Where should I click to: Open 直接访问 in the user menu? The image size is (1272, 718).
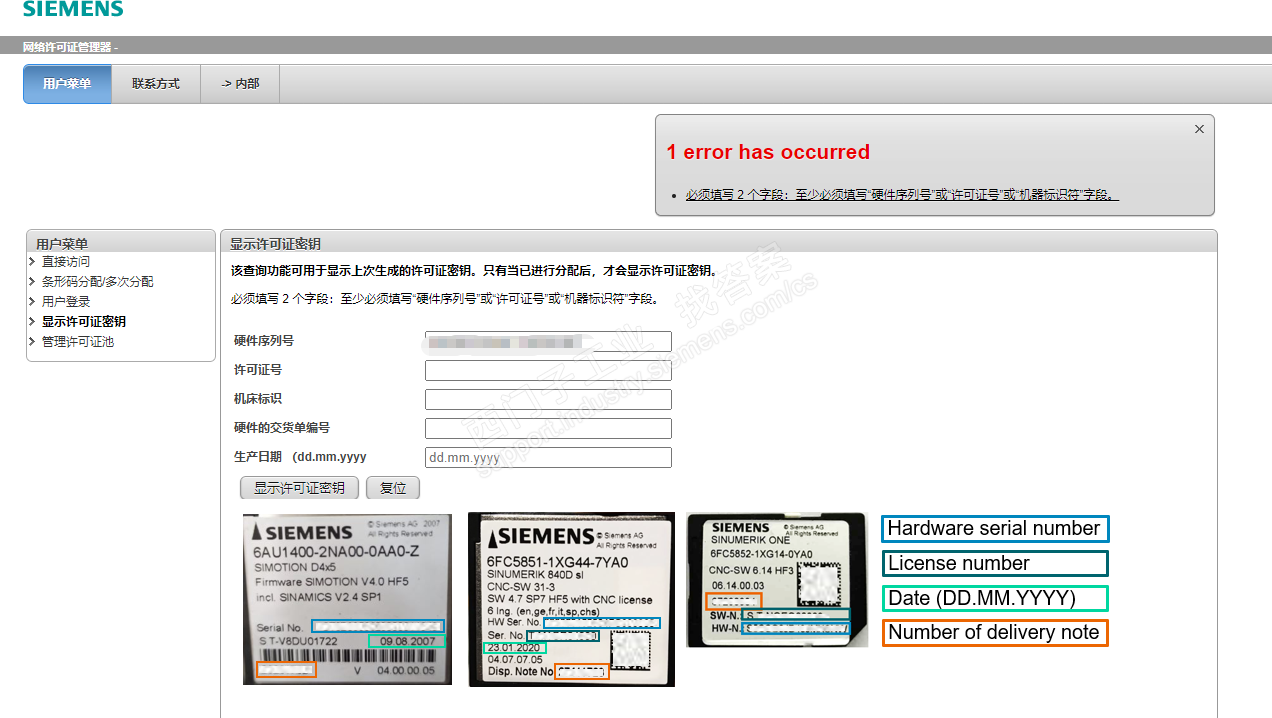65,262
